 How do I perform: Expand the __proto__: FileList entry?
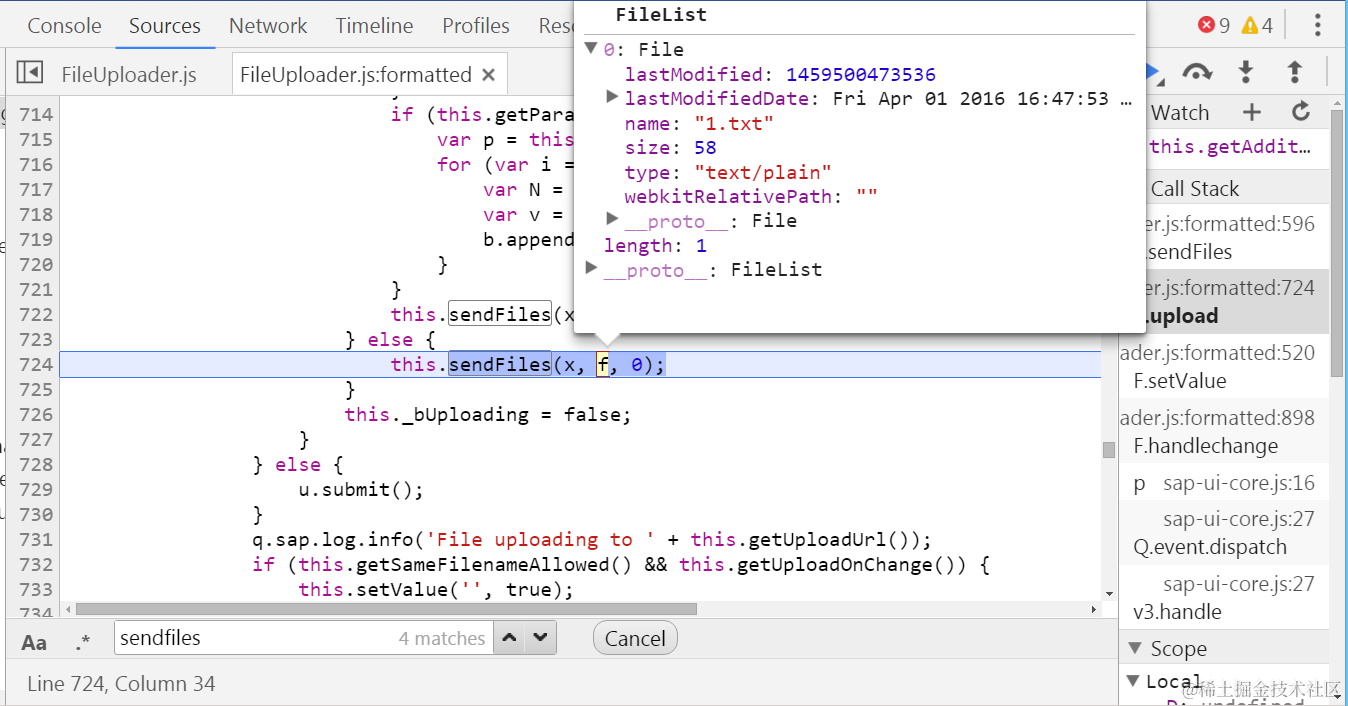click(591, 268)
